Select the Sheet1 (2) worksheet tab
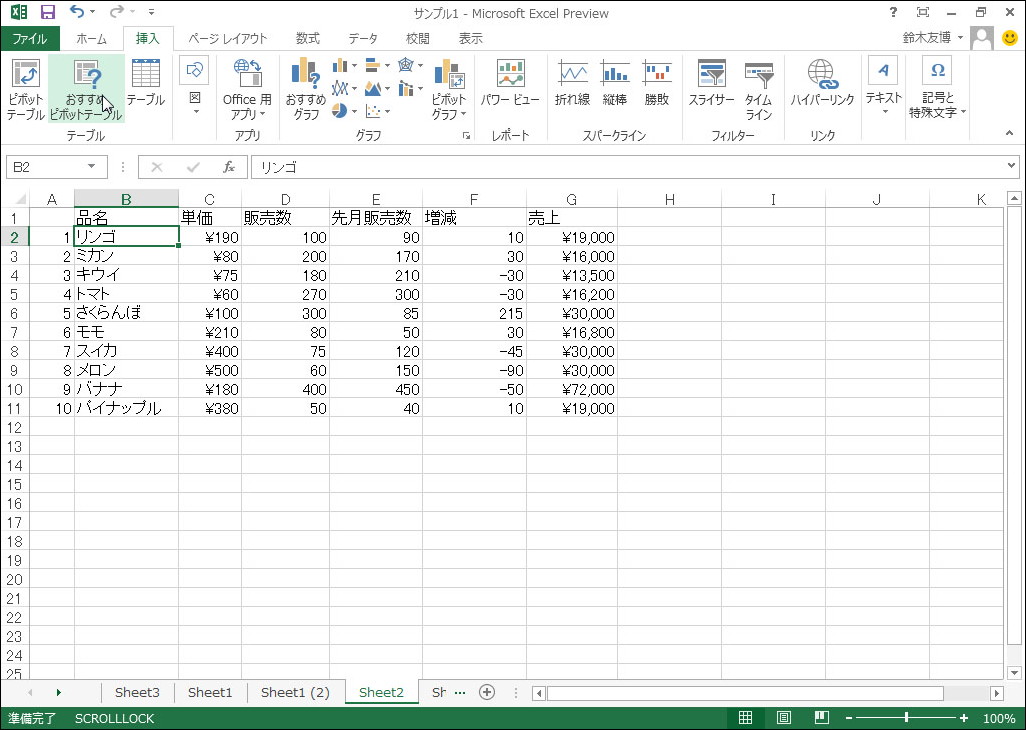This screenshot has width=1026, height=730. [x=296, y=691]
